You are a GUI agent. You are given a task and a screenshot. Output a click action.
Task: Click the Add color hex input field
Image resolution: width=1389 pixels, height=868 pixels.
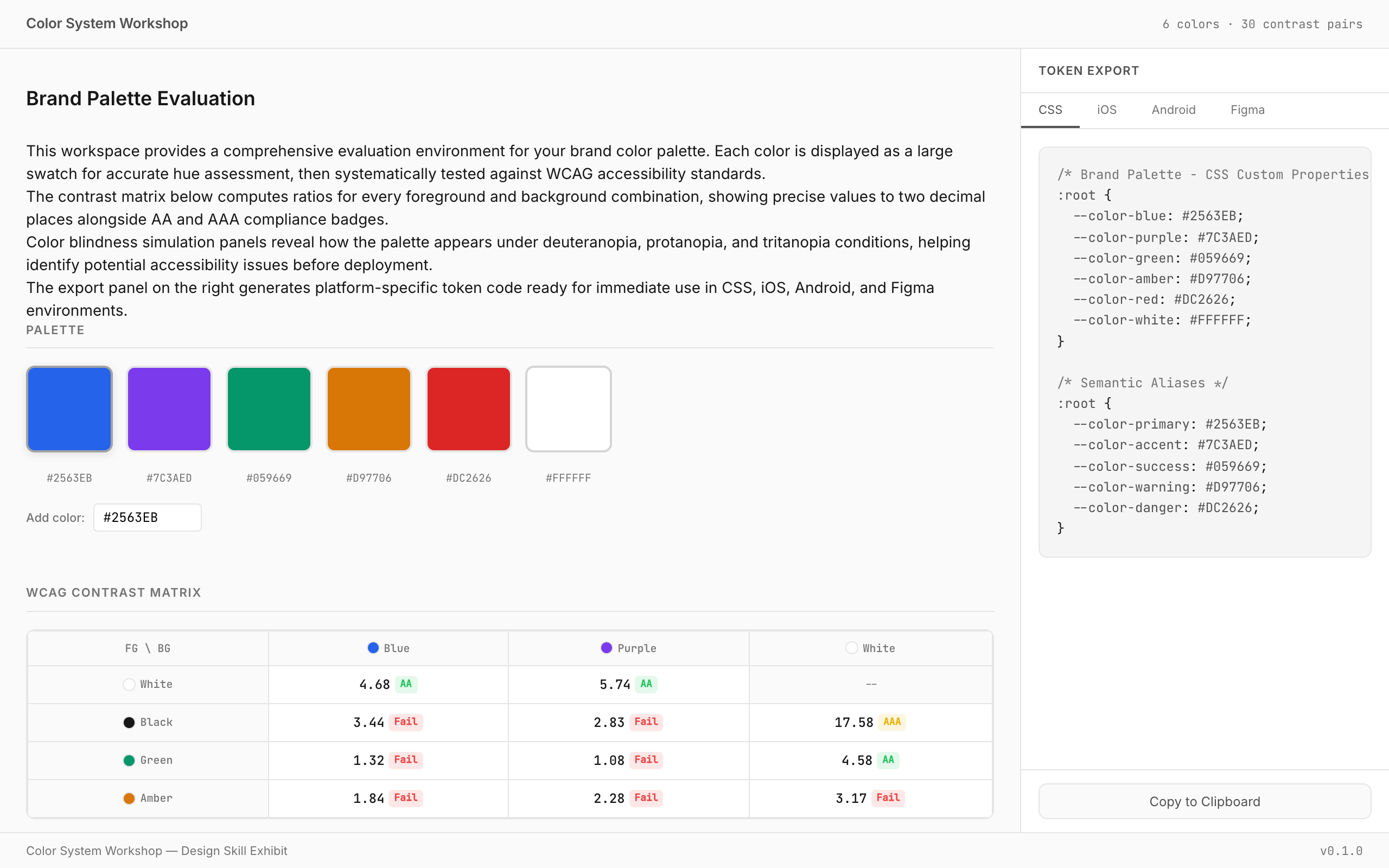click(x=148, y=517)
